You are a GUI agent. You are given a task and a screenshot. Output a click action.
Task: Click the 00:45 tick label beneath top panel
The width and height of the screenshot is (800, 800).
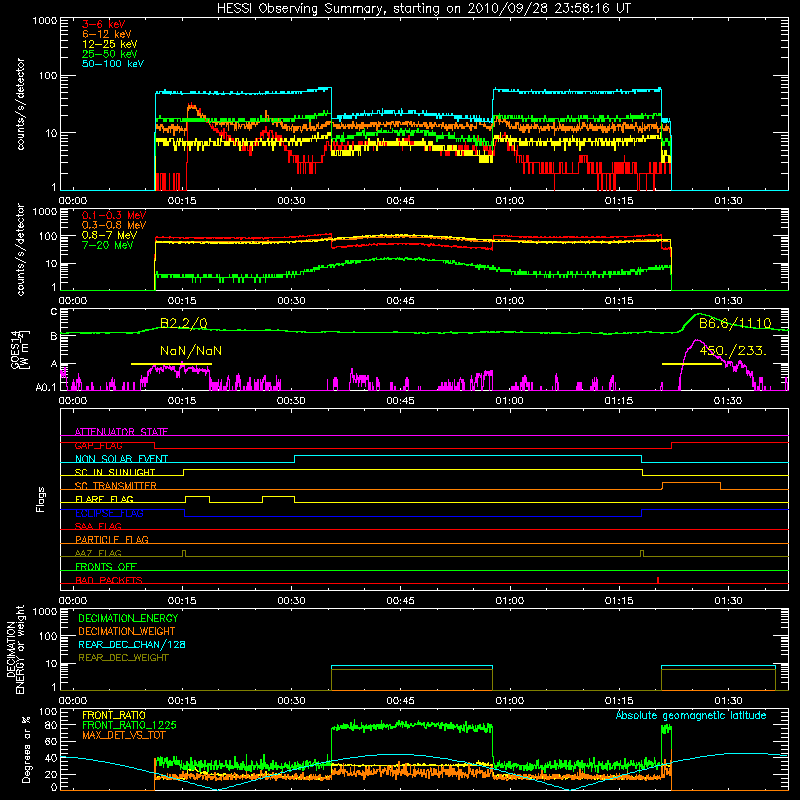(401, 201)
